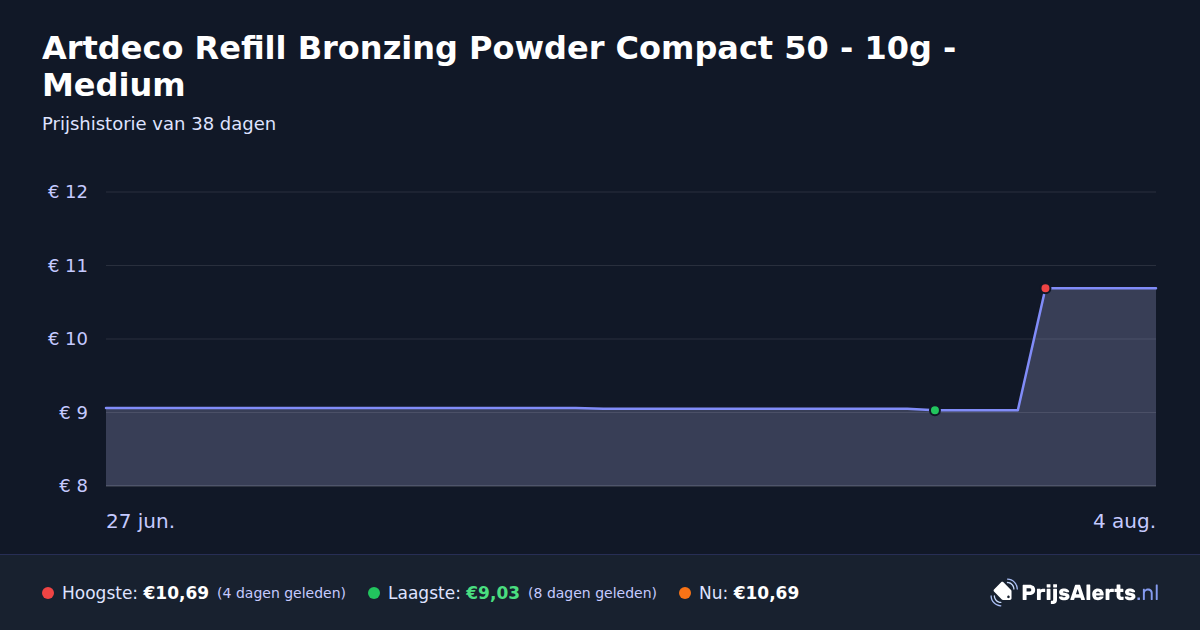The height and width of the screenshot is (630, 1200).
Task: Click the green Laagste legend dot
Action: coord(374,593)
